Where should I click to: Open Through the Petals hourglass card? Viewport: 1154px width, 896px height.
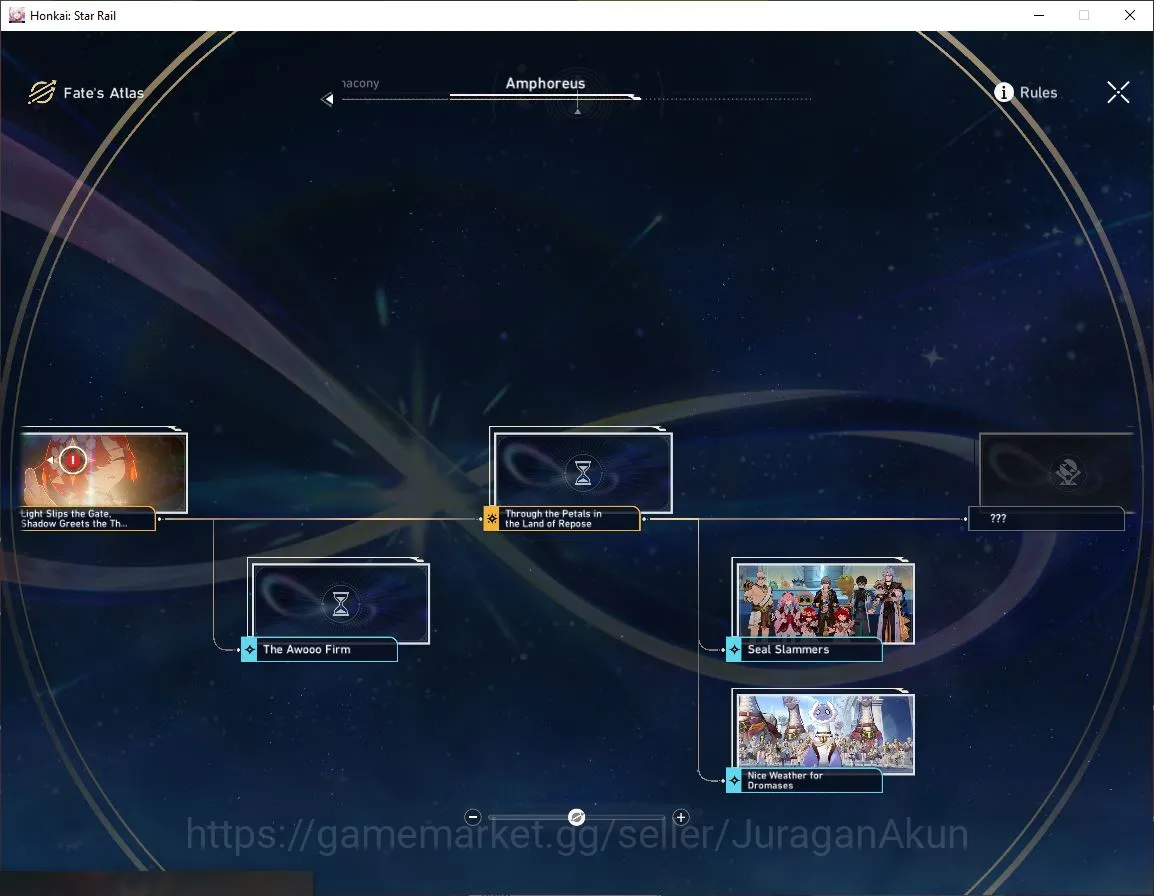[x=582, y=471]
